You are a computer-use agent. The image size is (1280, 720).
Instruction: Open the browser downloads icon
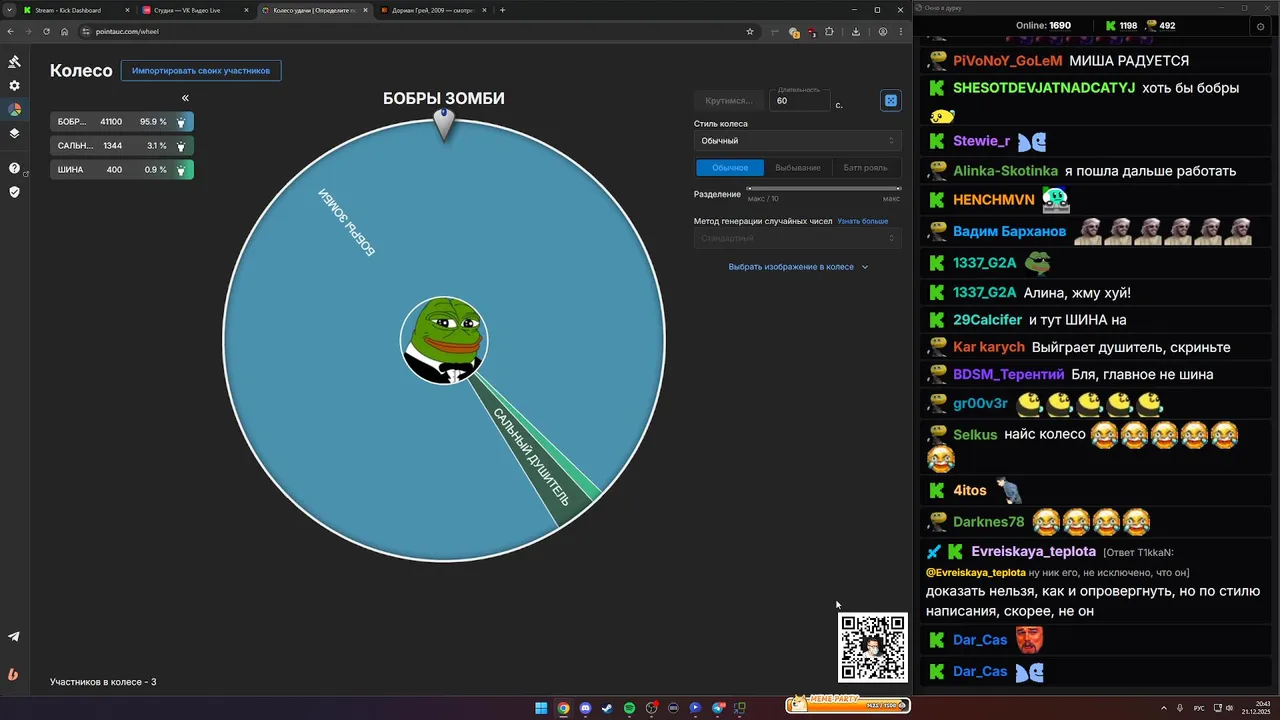pyautogui.click(x=856, y=31)
